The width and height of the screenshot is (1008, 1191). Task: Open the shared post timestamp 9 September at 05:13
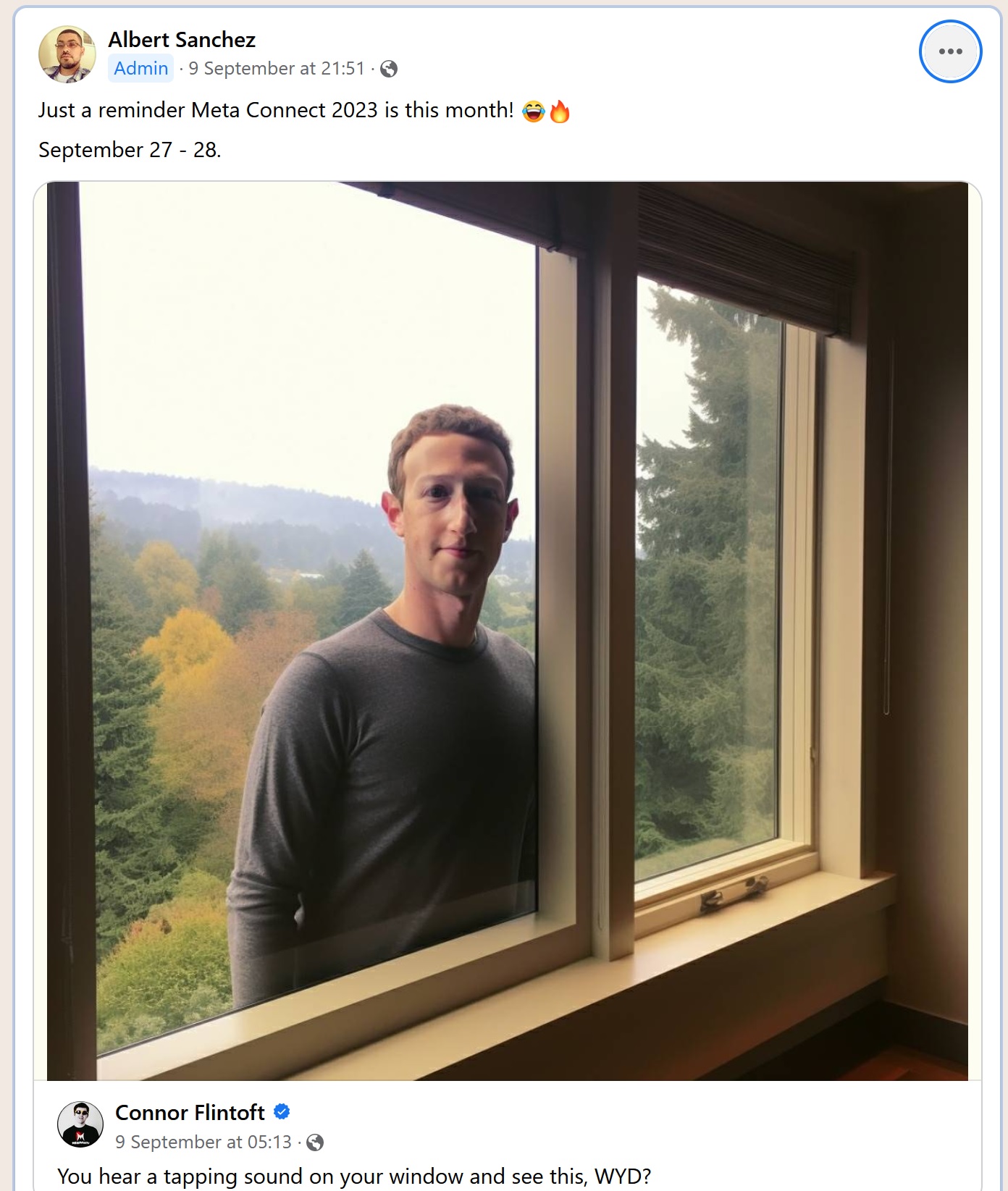203,1142
